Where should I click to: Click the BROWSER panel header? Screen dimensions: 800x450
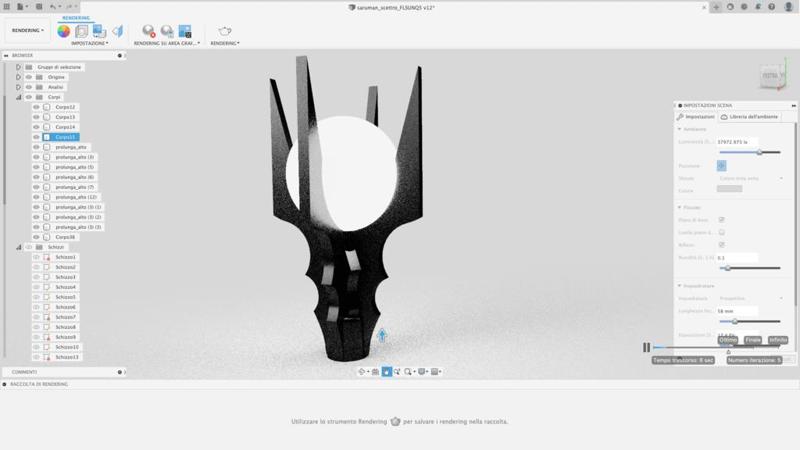coord(64,55)
